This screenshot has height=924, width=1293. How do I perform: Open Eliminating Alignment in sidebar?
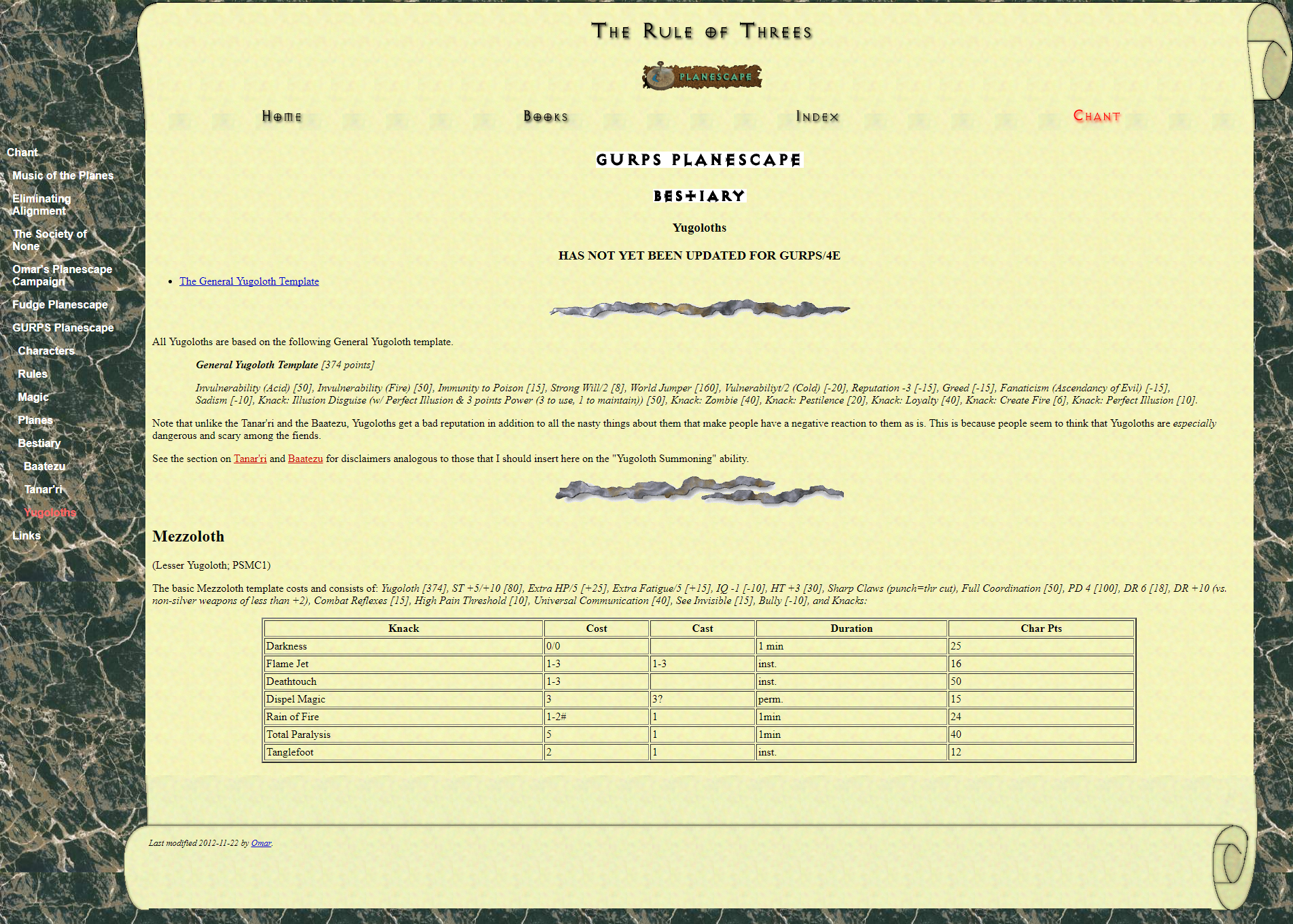coord(41,205)
